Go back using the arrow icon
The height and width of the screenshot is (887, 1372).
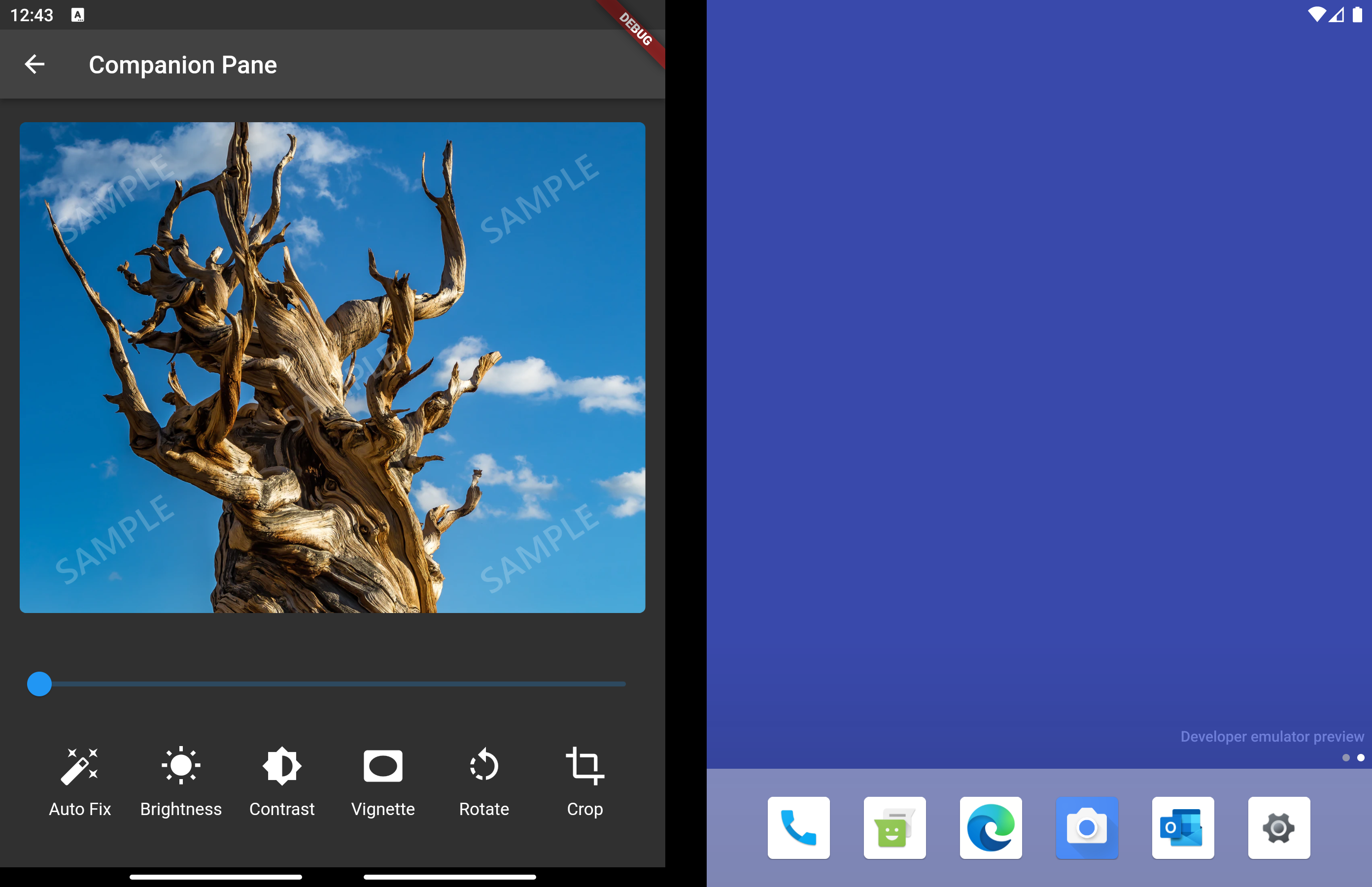34,65
